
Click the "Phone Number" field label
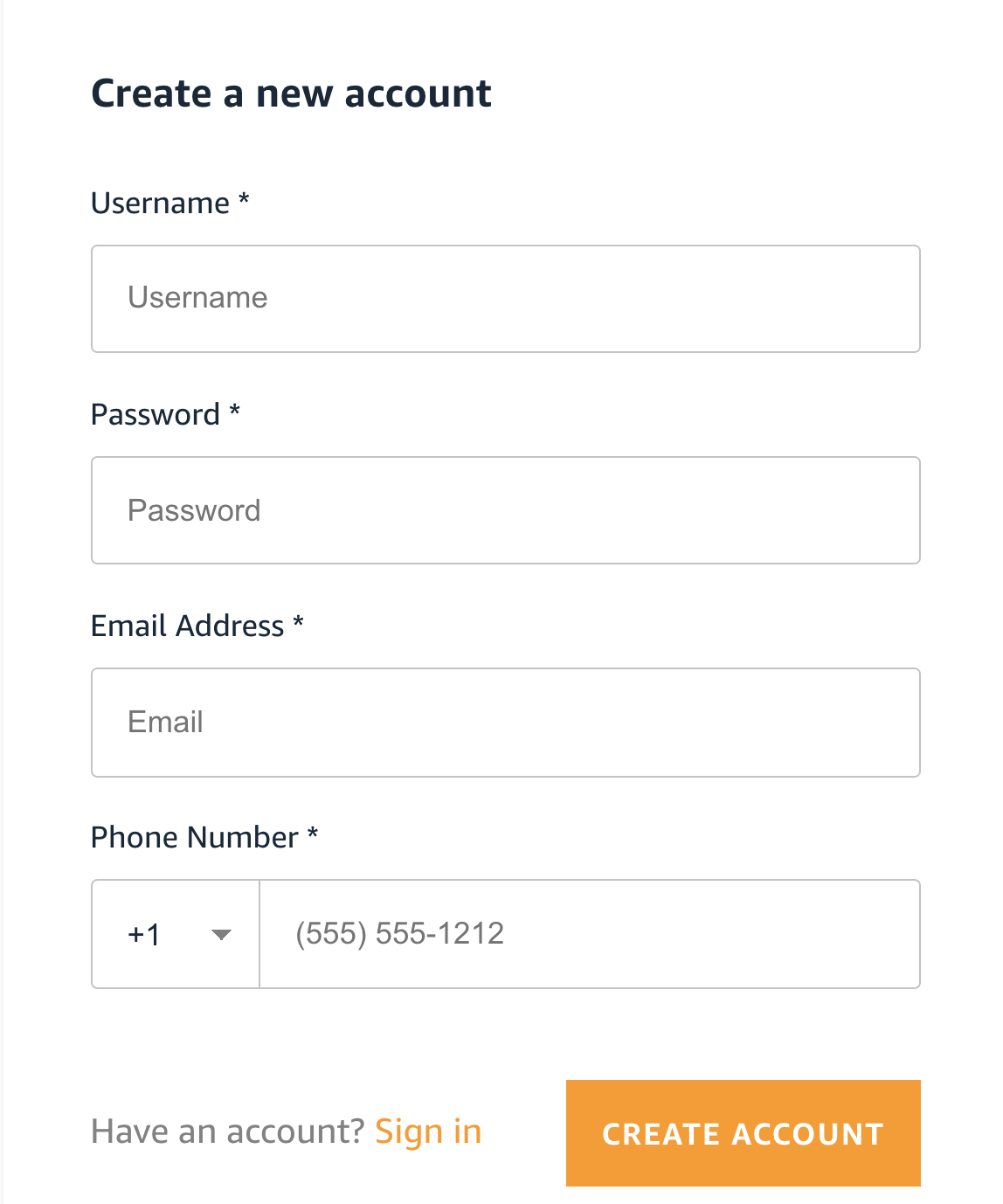(x=194, y=838)
